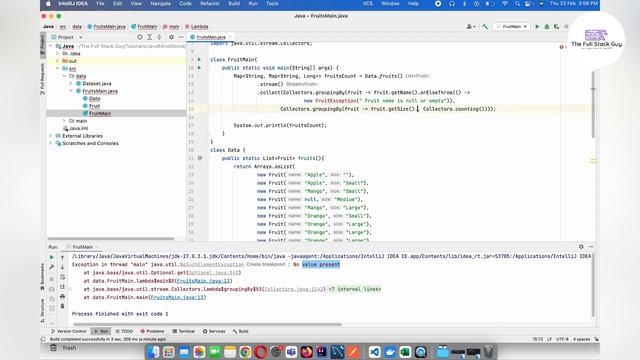Image resolution: width=640 pixels, height=360 pixels.
Task: Editor error indicator at top right
Action: tap(563, 47)
